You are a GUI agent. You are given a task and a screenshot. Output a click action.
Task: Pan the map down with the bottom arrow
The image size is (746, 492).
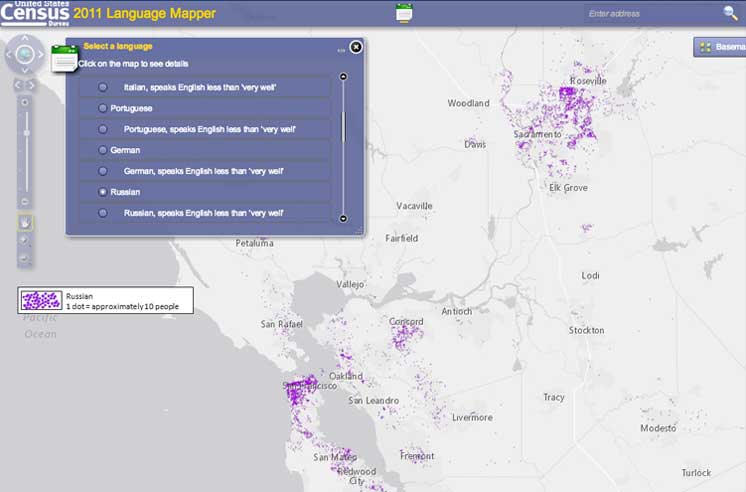click(x=25, y=70)
